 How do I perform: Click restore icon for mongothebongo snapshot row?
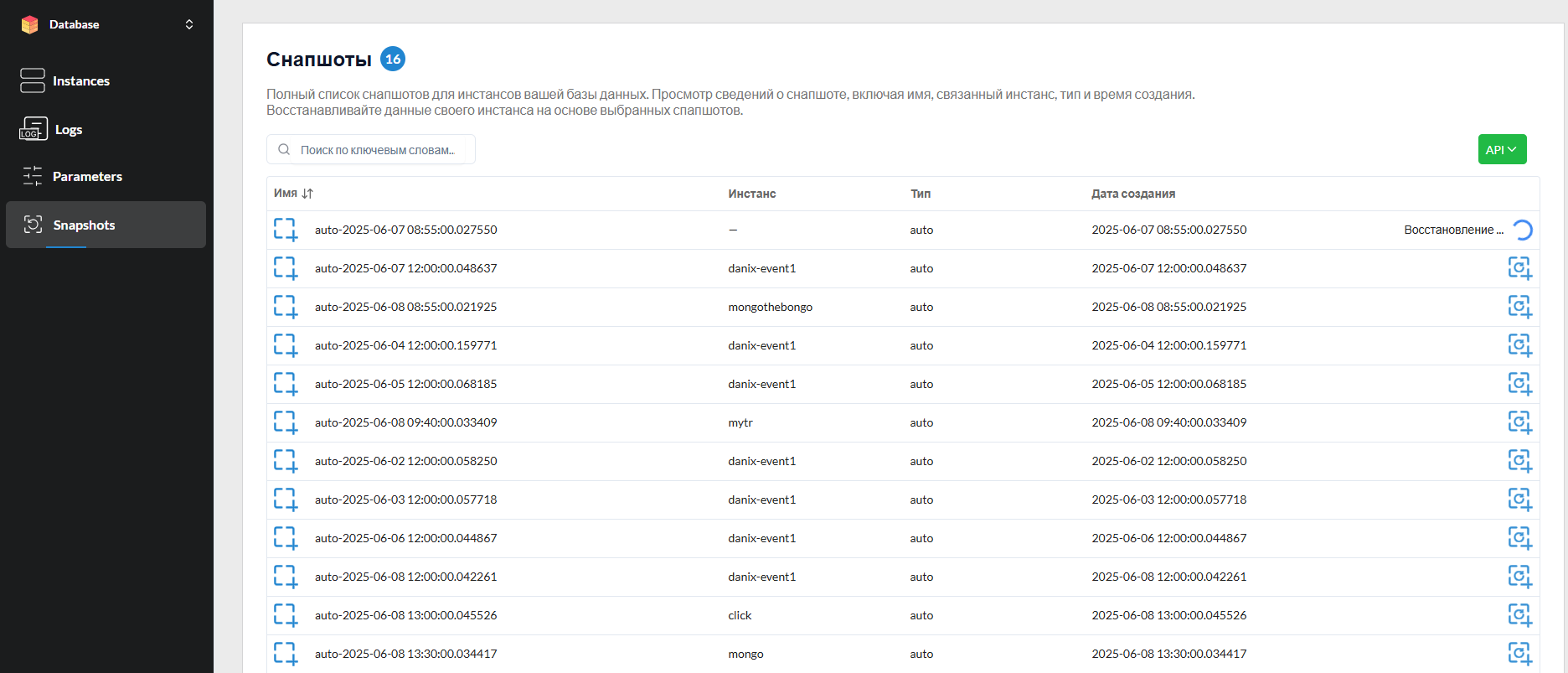1519,307
